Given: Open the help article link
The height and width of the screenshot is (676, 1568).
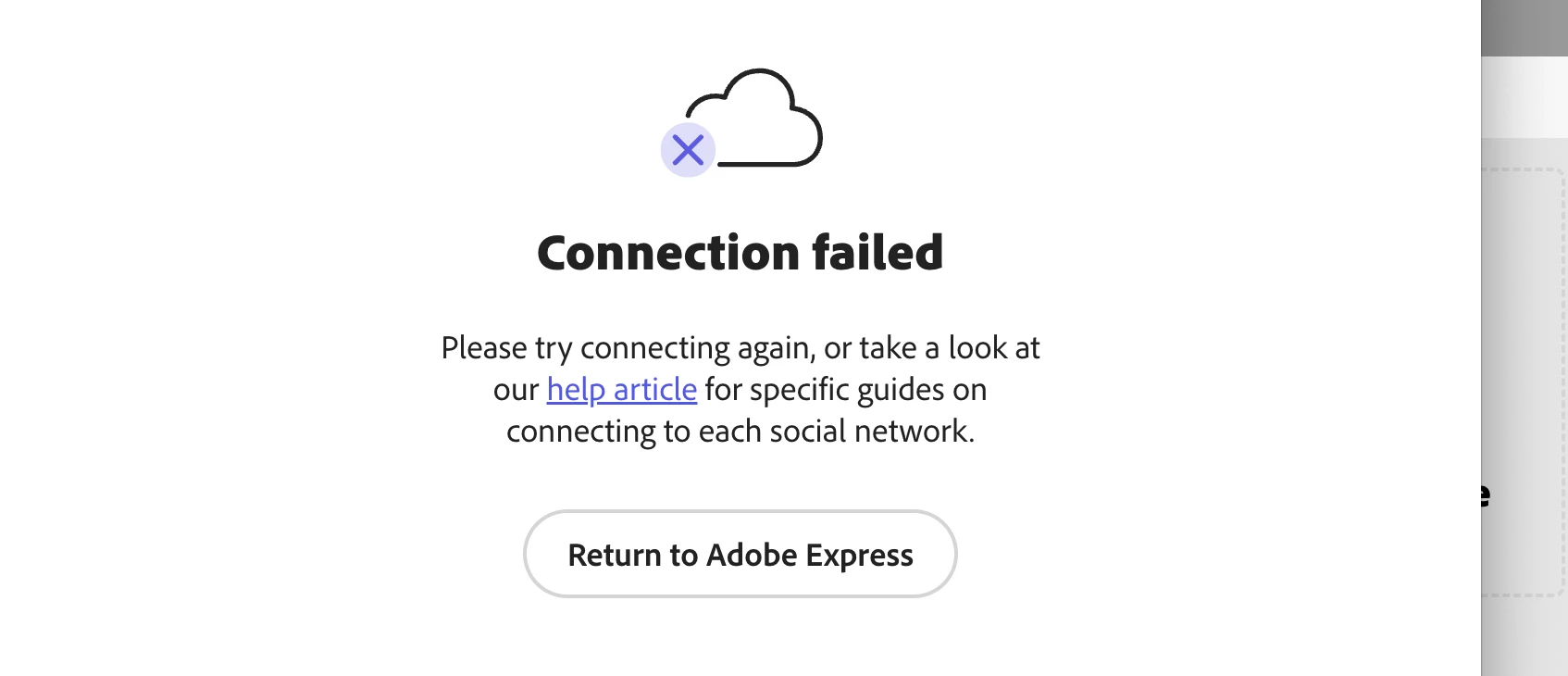Looking at the screenshot, I should coord(621,390).
